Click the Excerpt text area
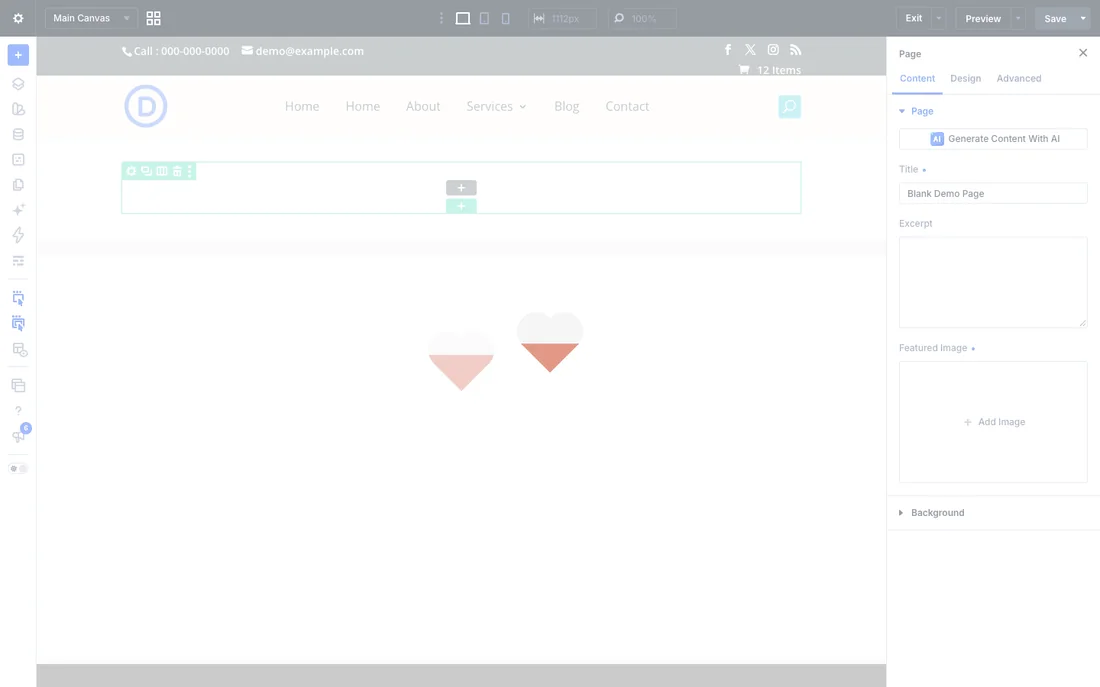Image resolution: width=1100 pixels, height=687 pixels. [x=993, y=282]
